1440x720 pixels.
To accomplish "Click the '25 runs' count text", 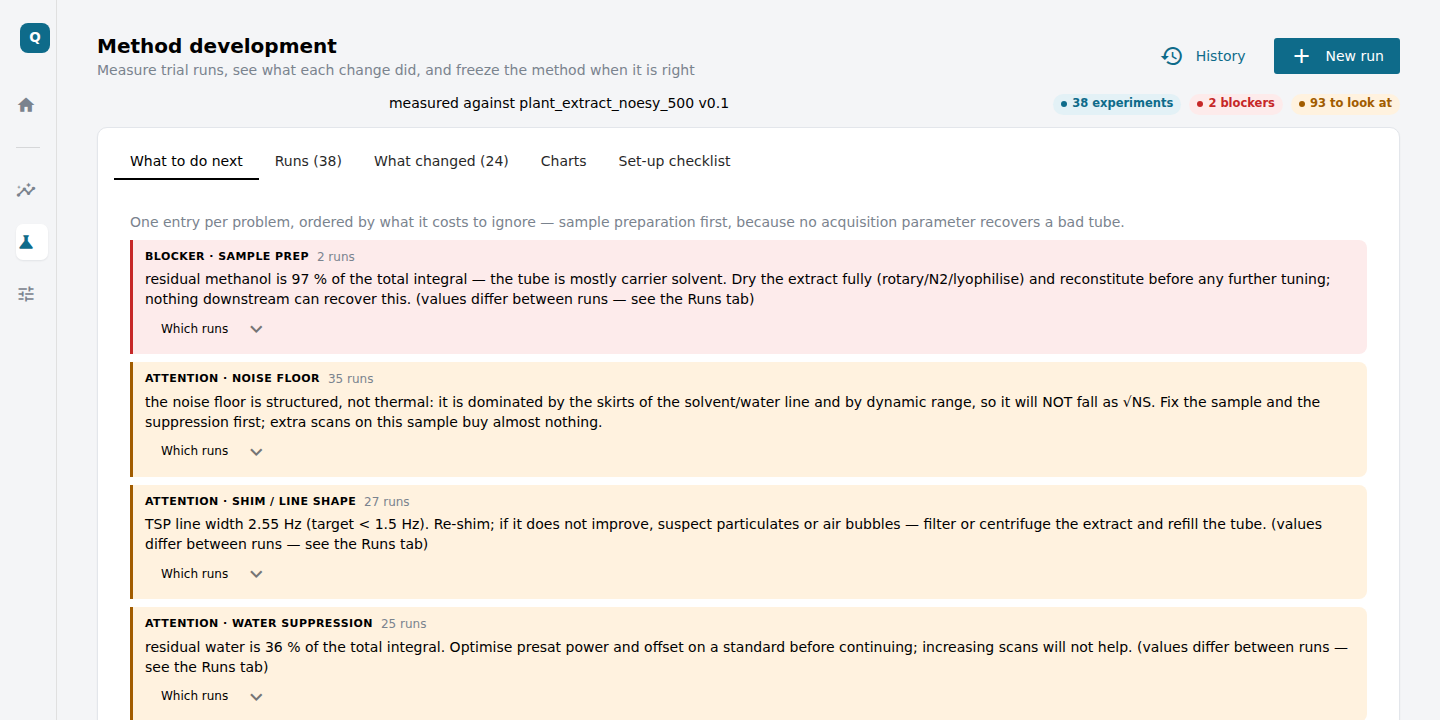I will tap(404, 624).
